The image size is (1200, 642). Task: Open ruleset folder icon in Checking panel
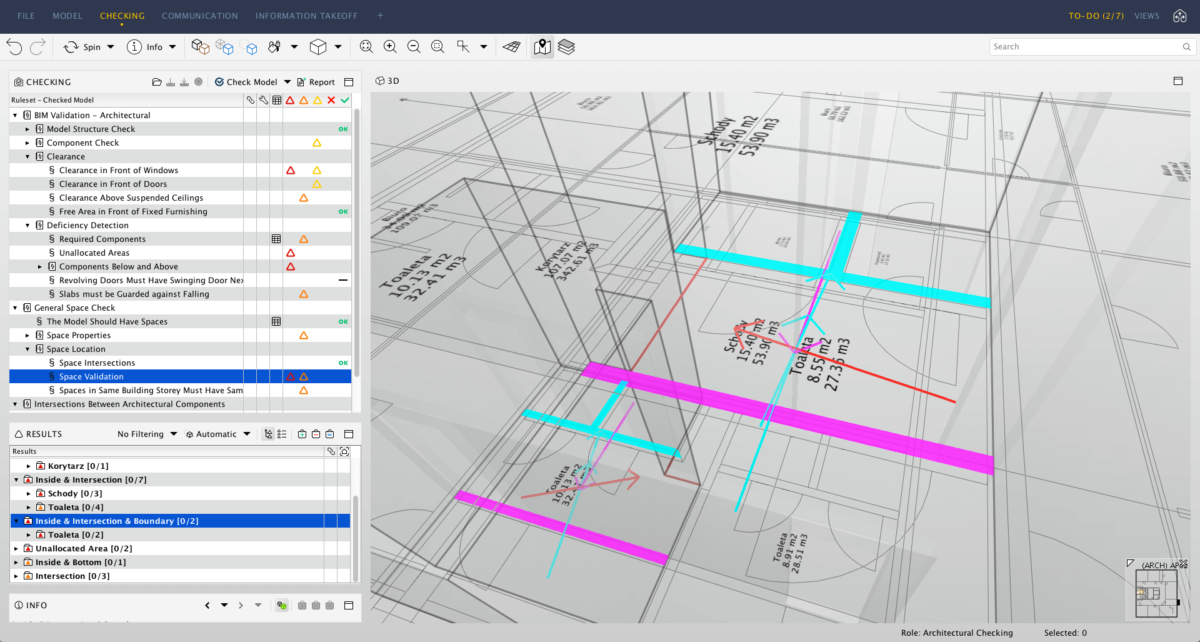157,82
